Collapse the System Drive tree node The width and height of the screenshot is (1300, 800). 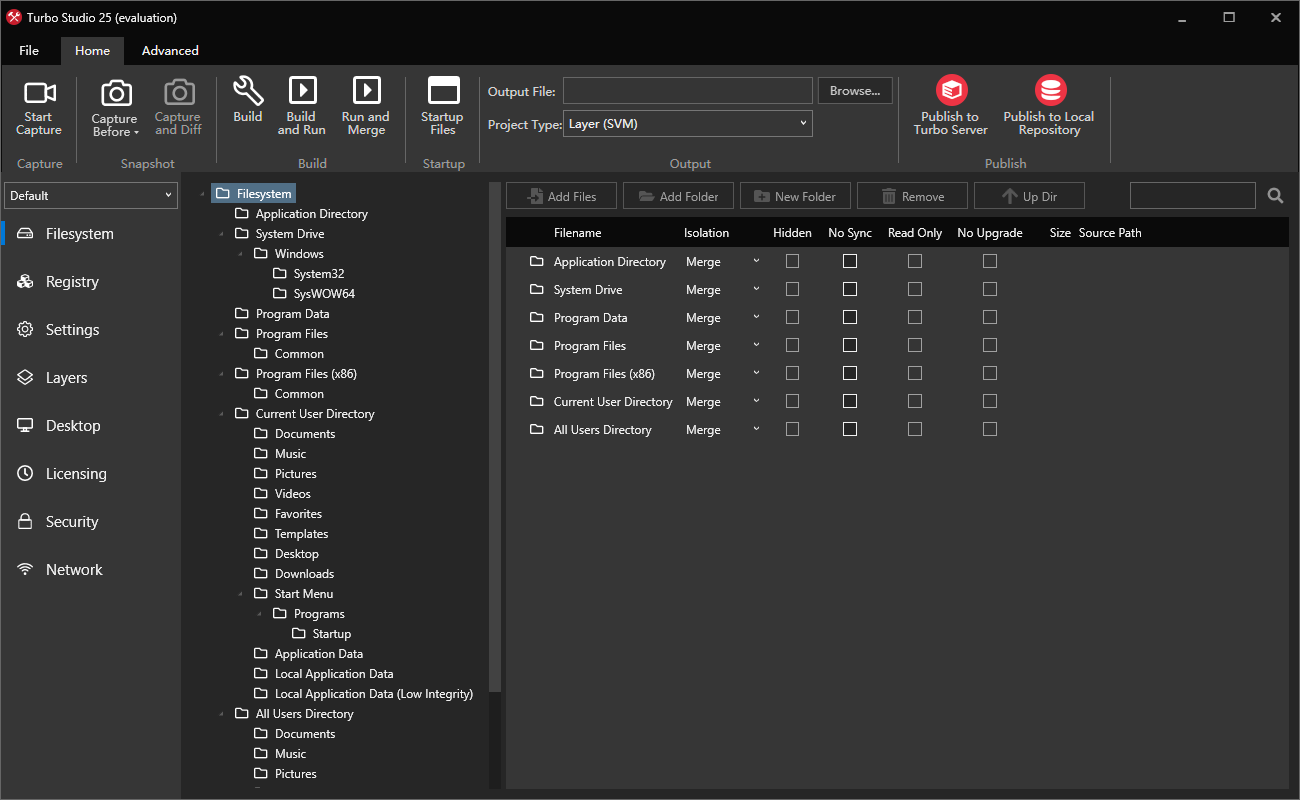(x=221, y=234)
